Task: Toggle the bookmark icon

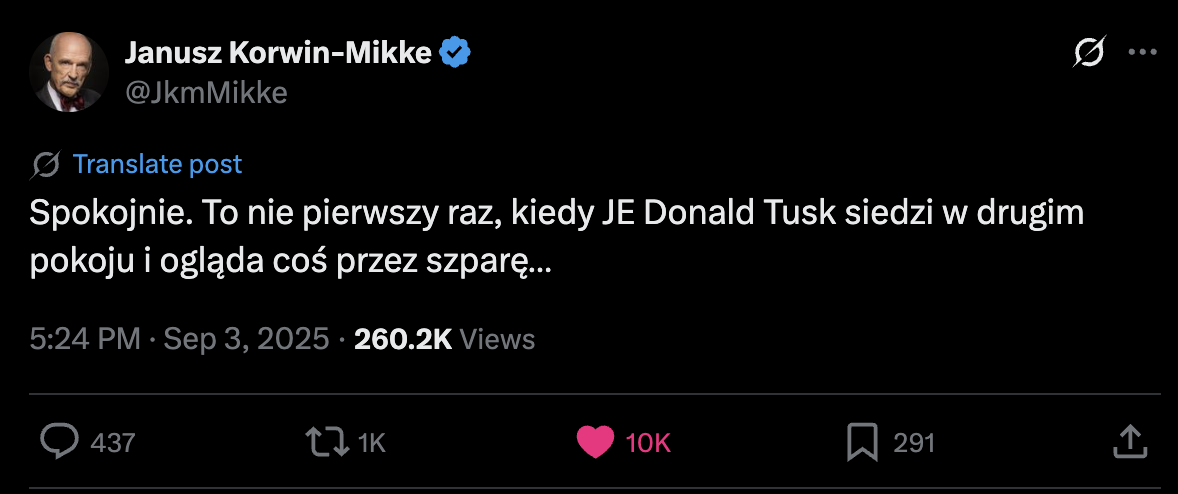Action: point(862,442)
